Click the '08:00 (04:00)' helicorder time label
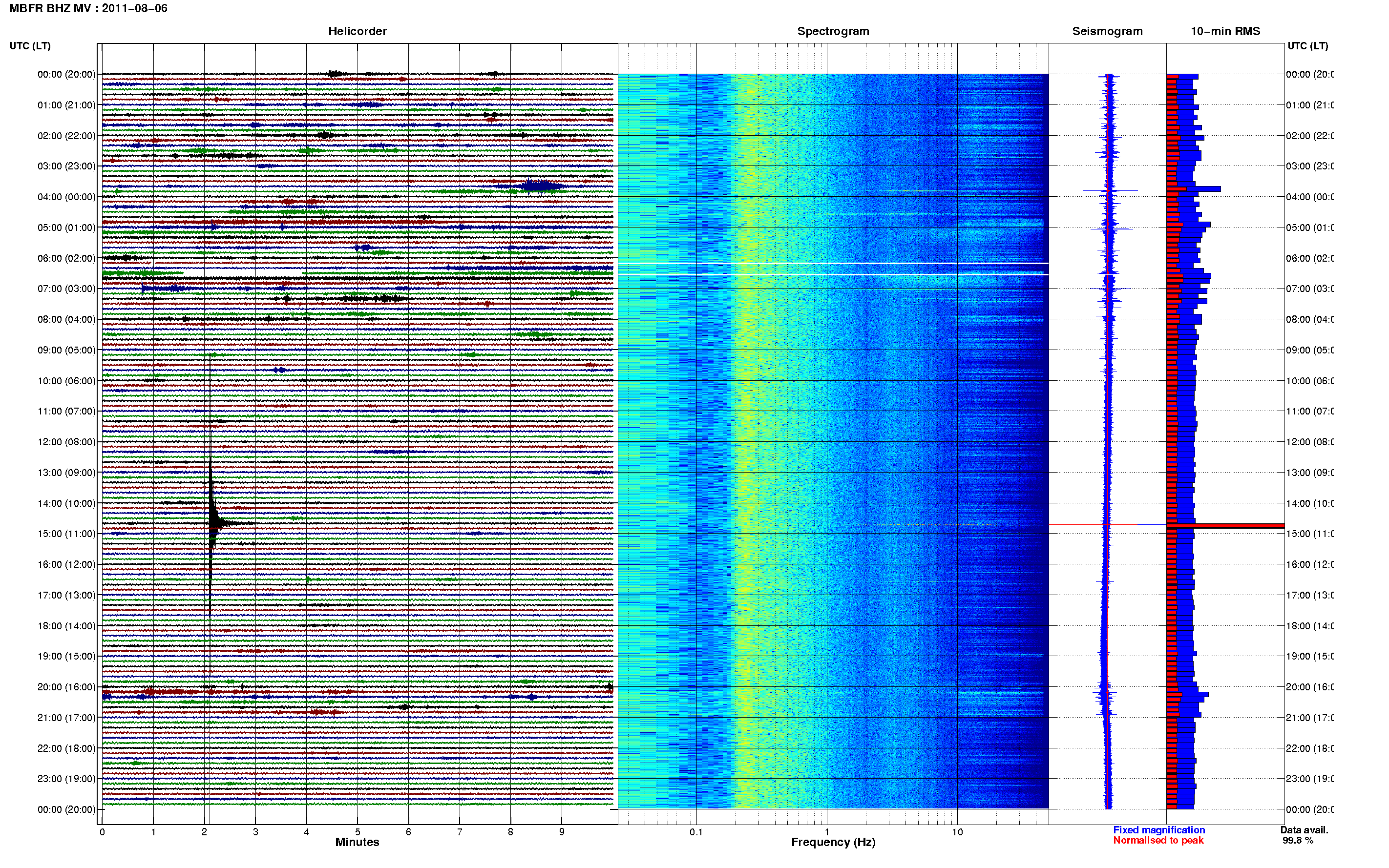Image resolution: width=1389 pixels, height=868 pixels. tap(66, 319)
